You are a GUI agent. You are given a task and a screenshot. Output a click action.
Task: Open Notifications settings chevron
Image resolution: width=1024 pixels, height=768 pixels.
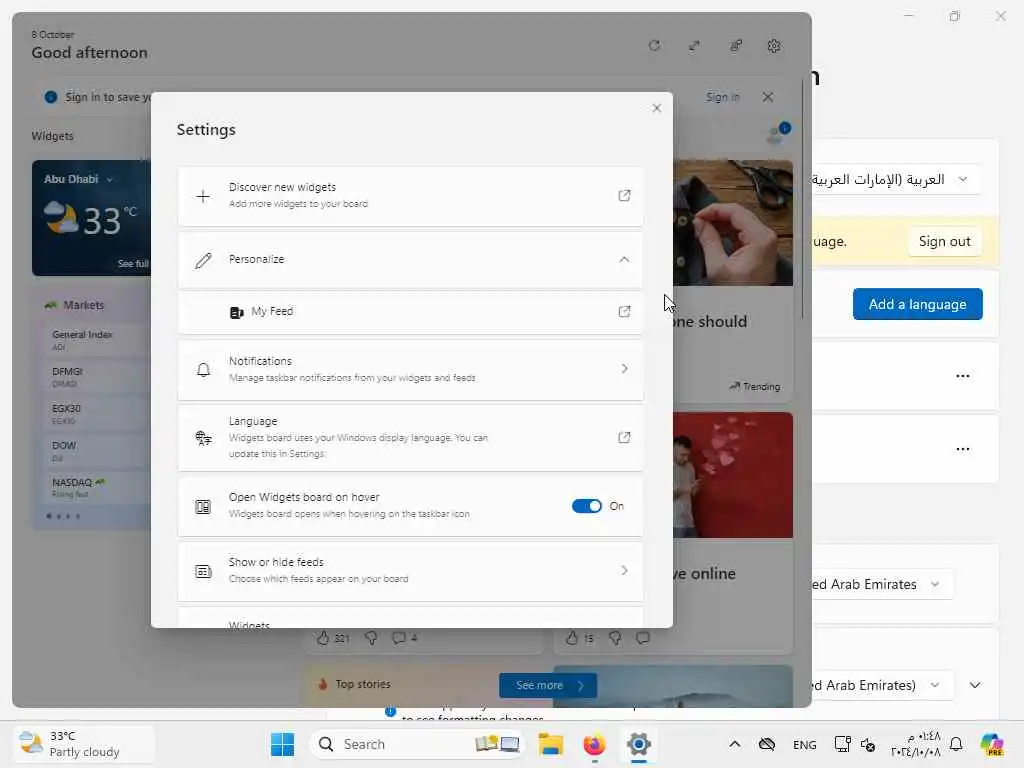tap(624, 369)
